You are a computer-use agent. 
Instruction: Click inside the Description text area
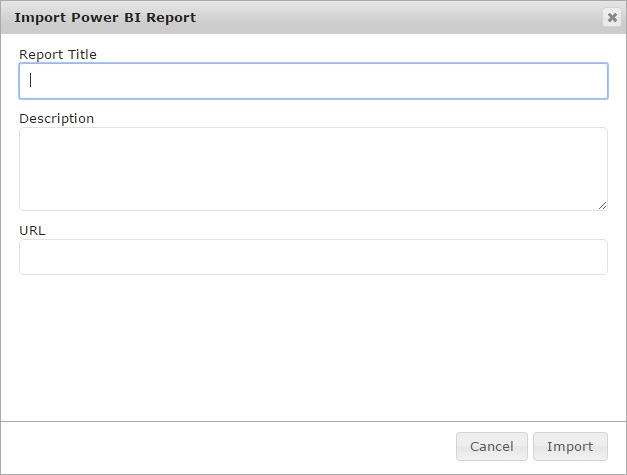(313, 168)
